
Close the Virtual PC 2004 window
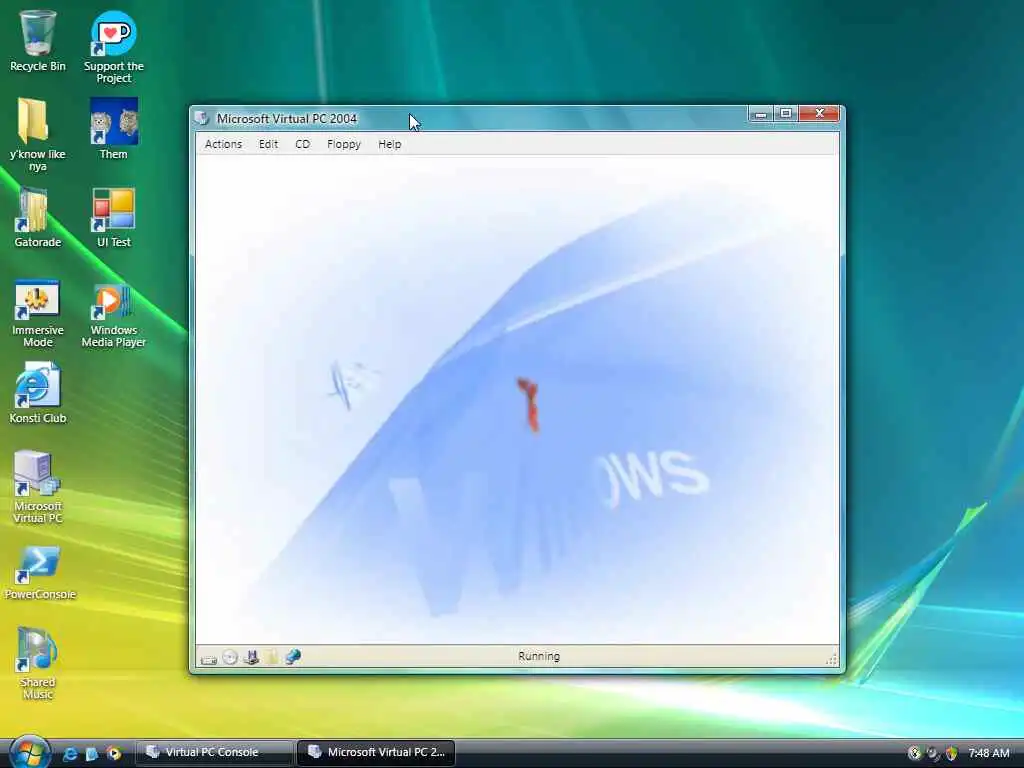point(820,114)
